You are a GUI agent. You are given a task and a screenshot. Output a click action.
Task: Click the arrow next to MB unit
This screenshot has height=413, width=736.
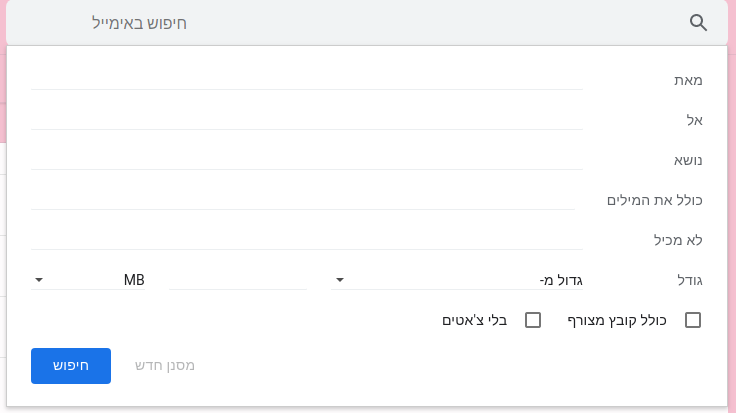pos(39,280)
